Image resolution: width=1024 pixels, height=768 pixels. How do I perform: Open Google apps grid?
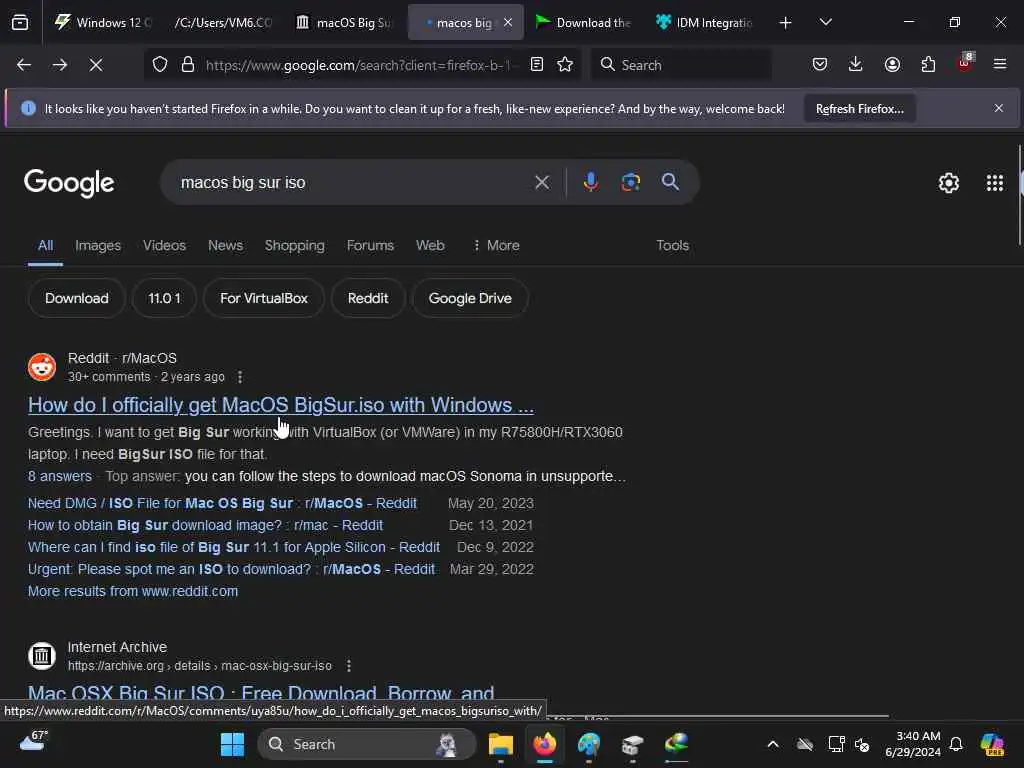click(995, 183)
